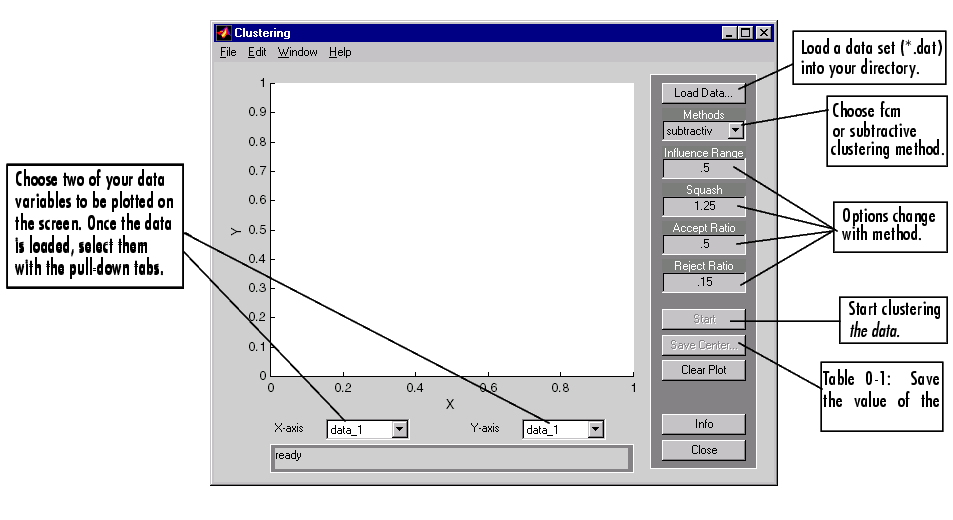953x520 pixels.
Task: Click the Squash field showing 1.25
Action: pyautogui.click(x=704, y=206)
